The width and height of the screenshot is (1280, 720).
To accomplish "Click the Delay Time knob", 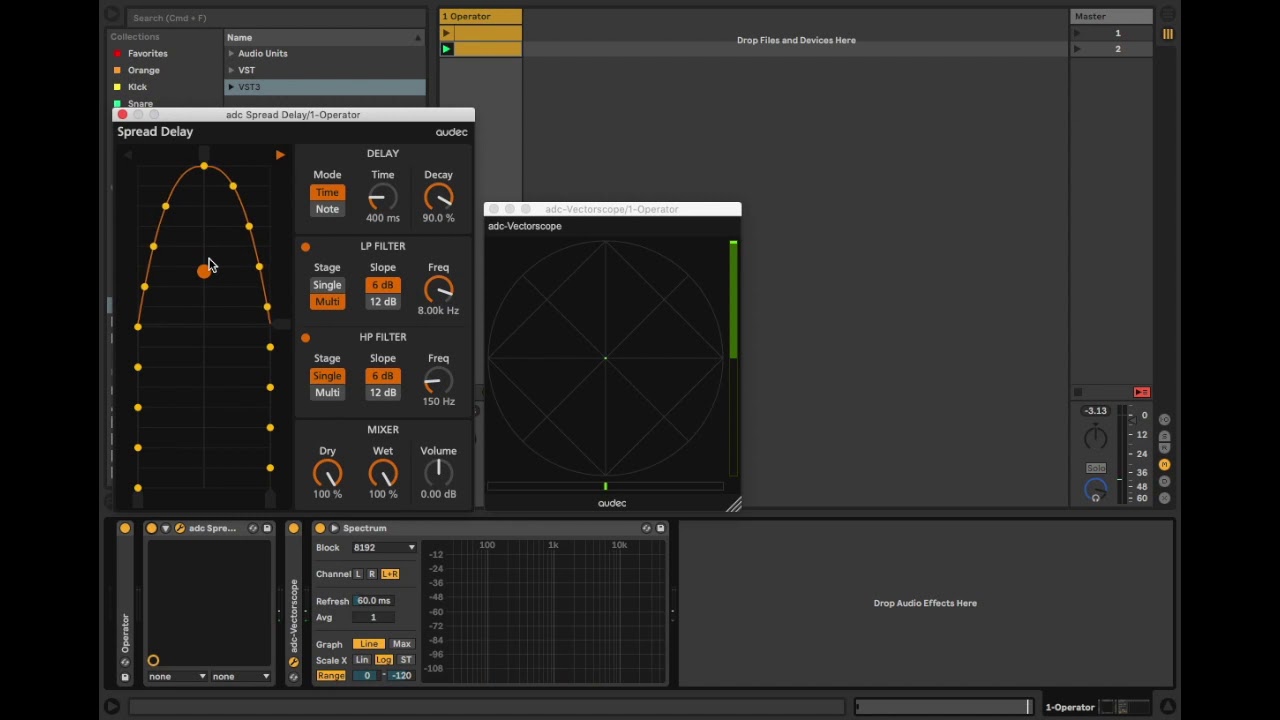I will [383, 197].
